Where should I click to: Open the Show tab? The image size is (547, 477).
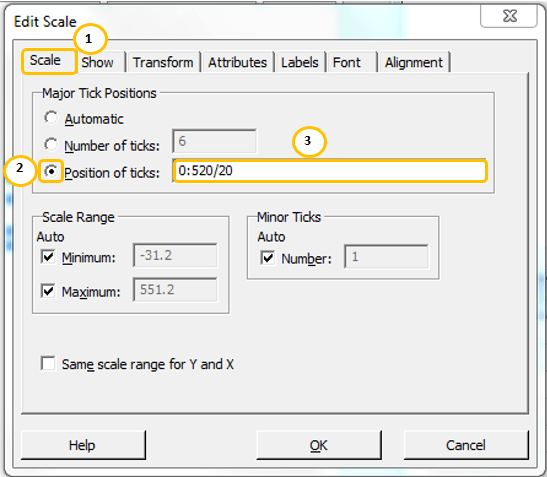point(98,62)
